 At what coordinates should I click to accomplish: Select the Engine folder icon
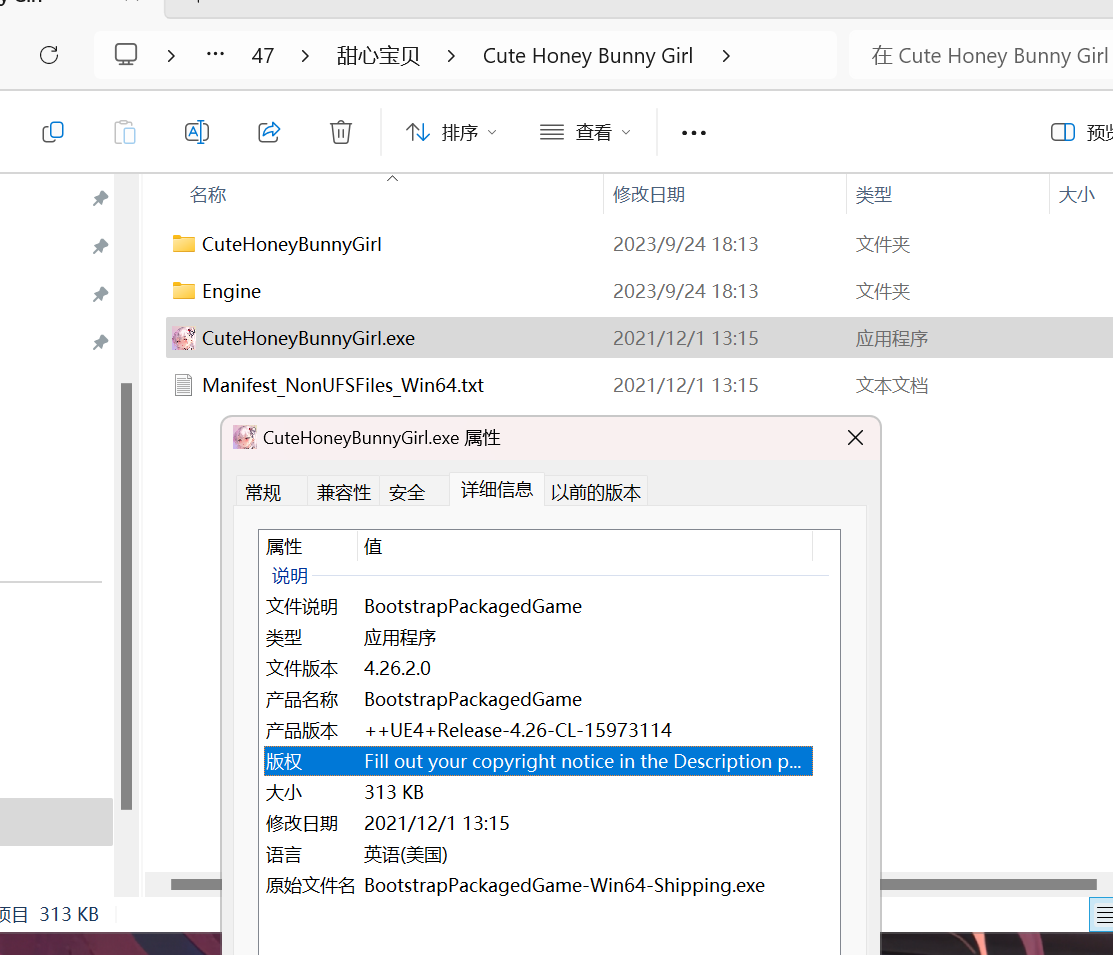pos(184,291)
